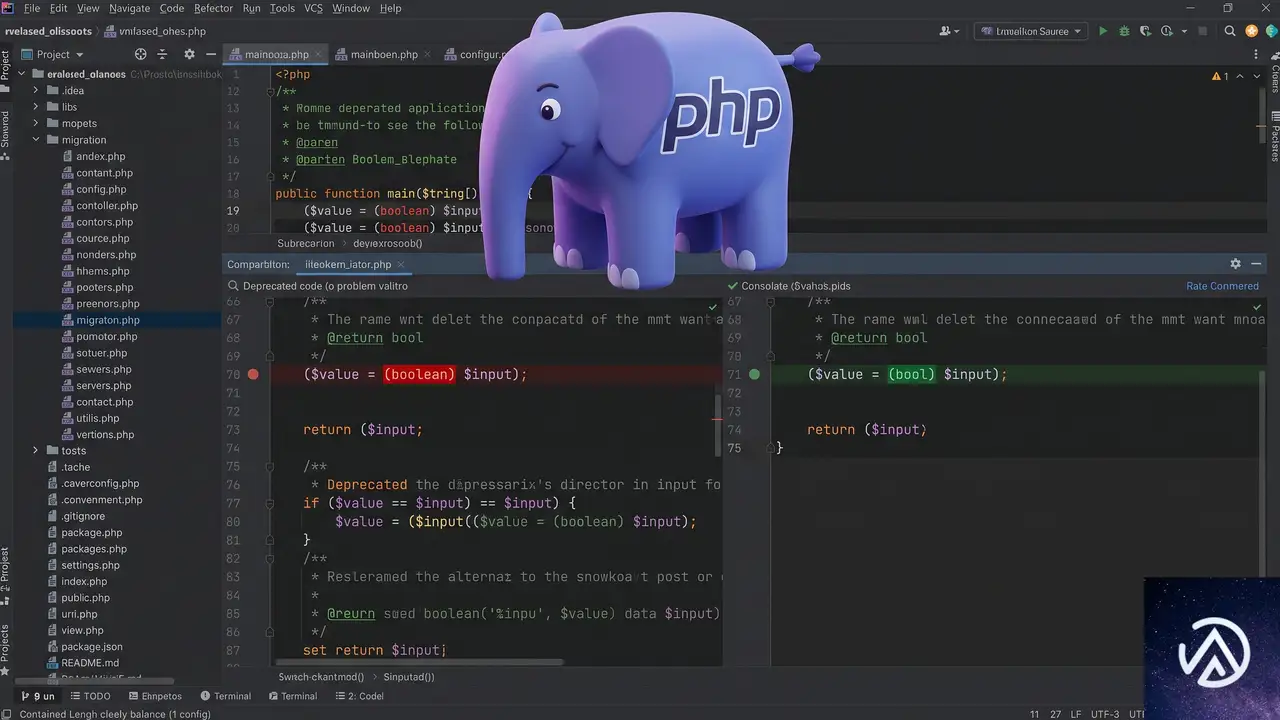This screenshot has width=1280, height=720.
Task: Expand the libs folder
Action: (36, 107)
